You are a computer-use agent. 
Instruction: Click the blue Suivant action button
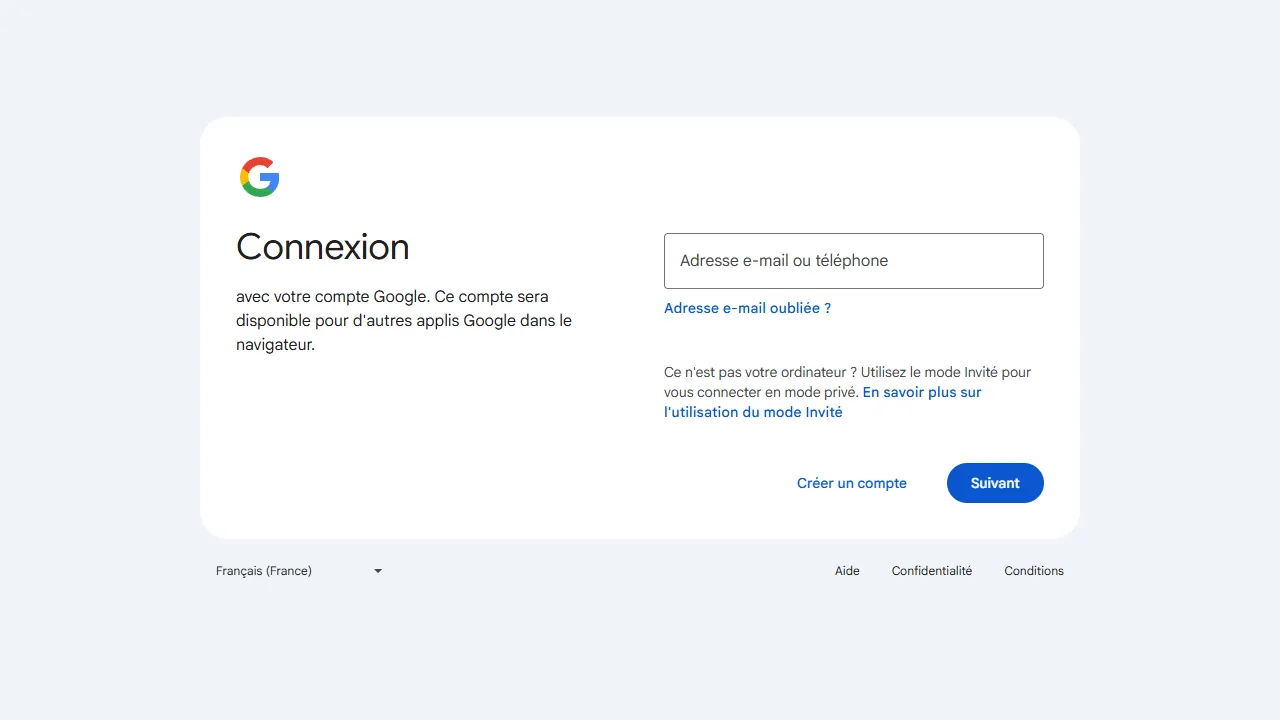[x=995, y=483]
